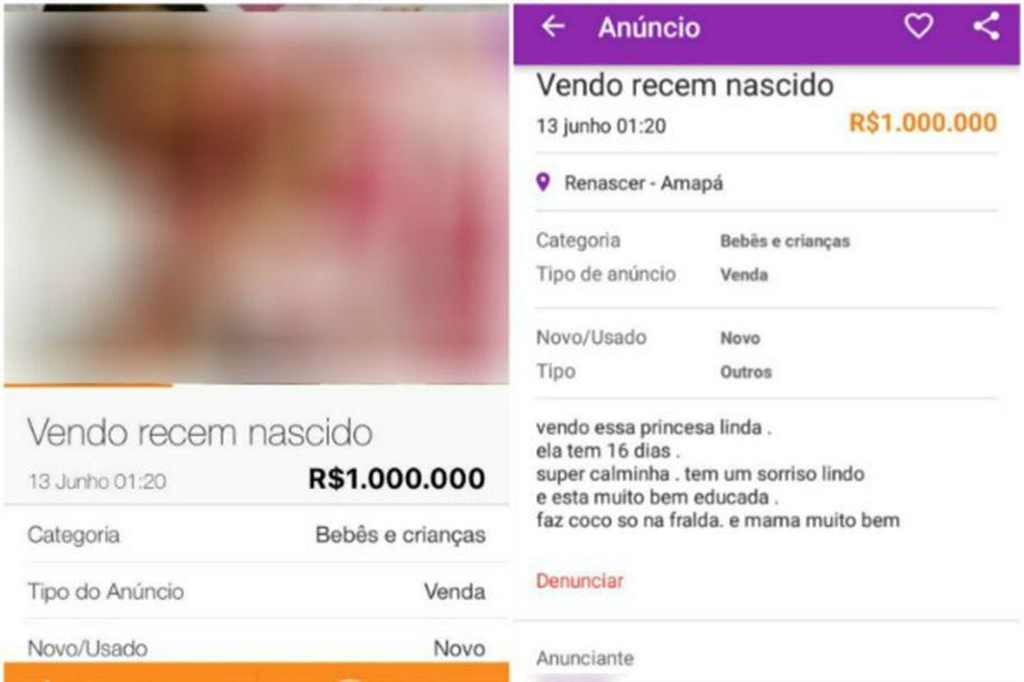Click the orange R$1.000.000 price
The width and height of the screenshot is (1024, 682).
922,123
